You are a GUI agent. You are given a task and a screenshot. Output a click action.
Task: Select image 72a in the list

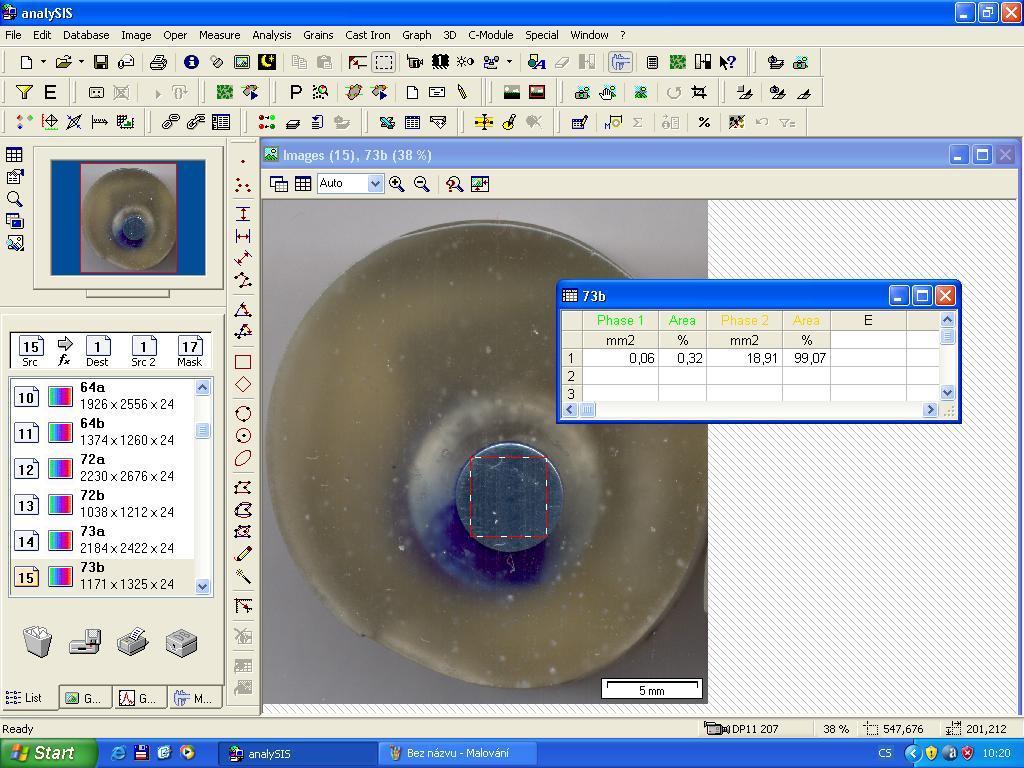pos(103,468)
